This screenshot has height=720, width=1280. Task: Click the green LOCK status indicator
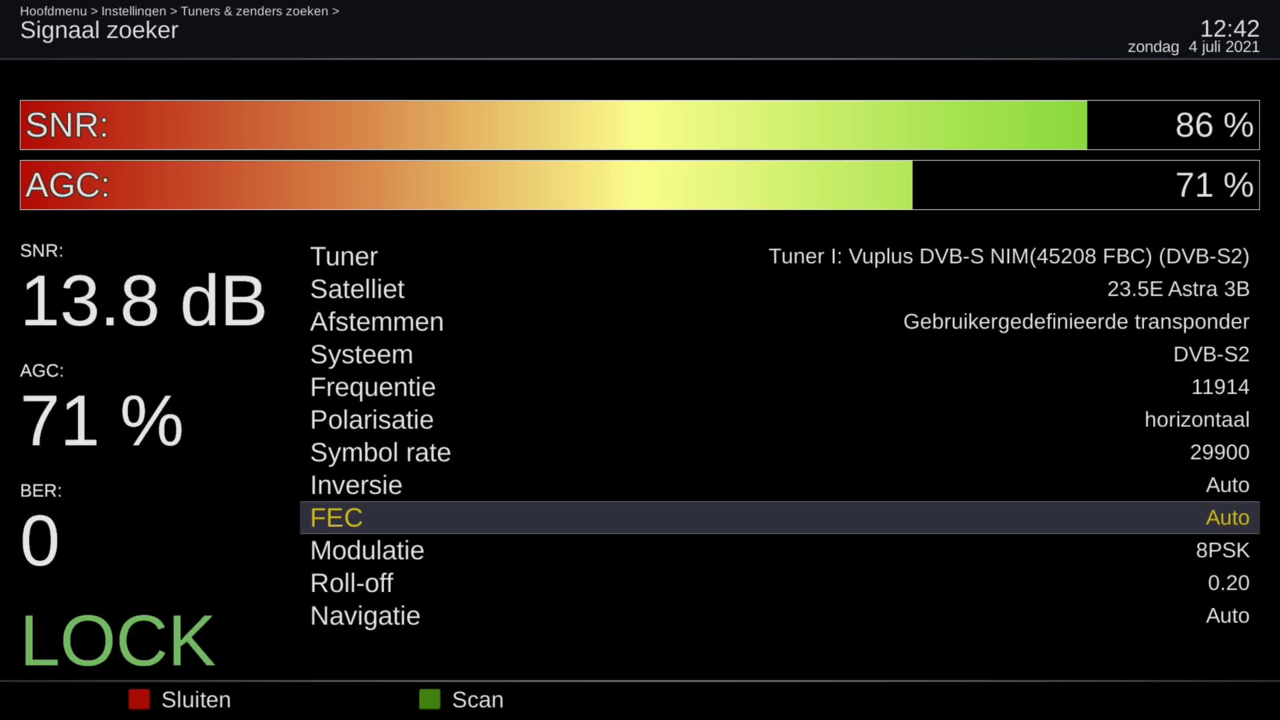pyautogui.click(x=118, y=641)
